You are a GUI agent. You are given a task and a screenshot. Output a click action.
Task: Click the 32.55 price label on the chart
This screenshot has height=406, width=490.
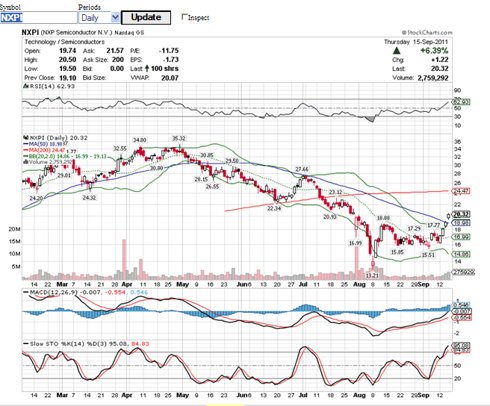click(120, 148)
